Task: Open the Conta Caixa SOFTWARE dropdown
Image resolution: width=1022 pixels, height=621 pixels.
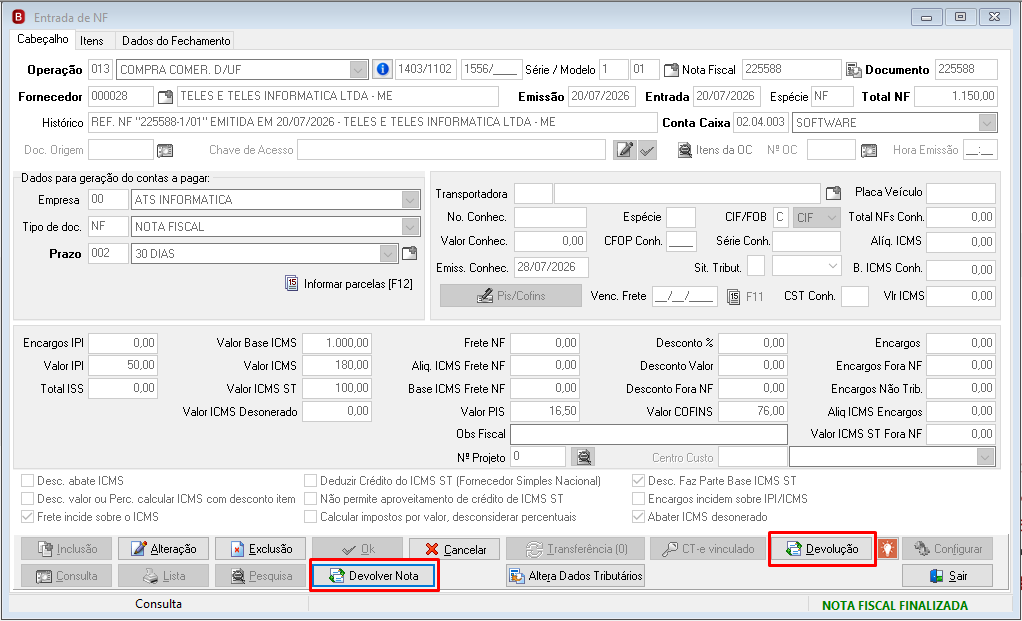Action: coord(987,123)
